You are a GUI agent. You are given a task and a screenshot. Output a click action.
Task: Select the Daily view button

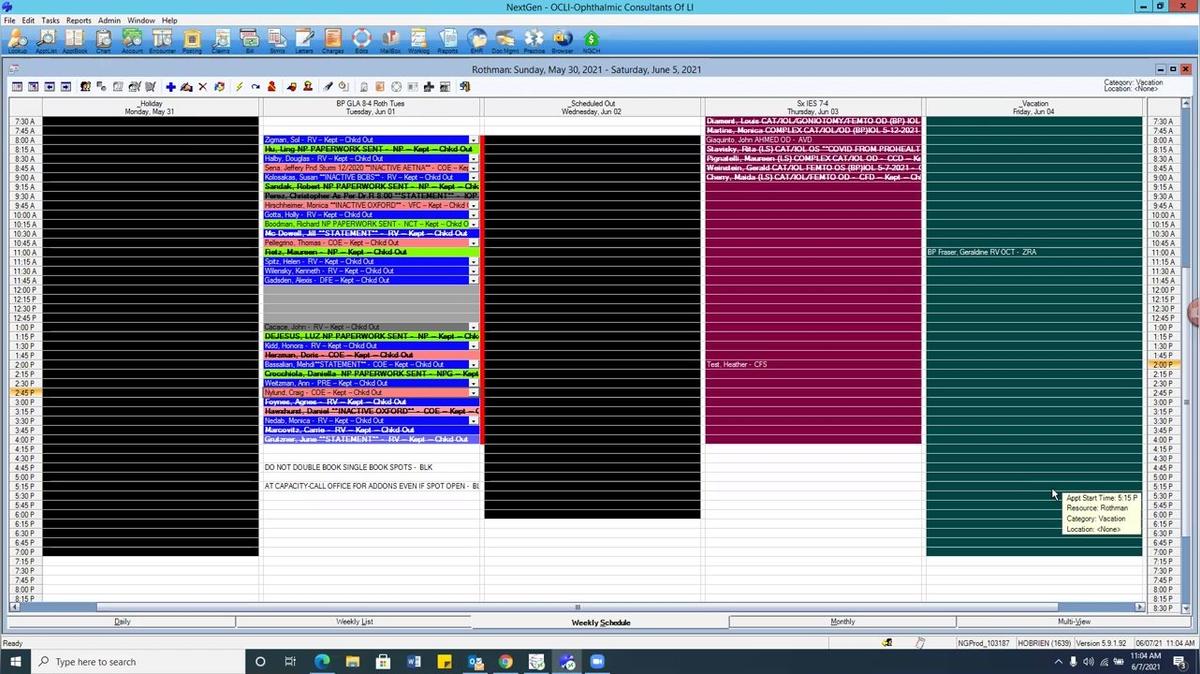(x=122, y=621)
